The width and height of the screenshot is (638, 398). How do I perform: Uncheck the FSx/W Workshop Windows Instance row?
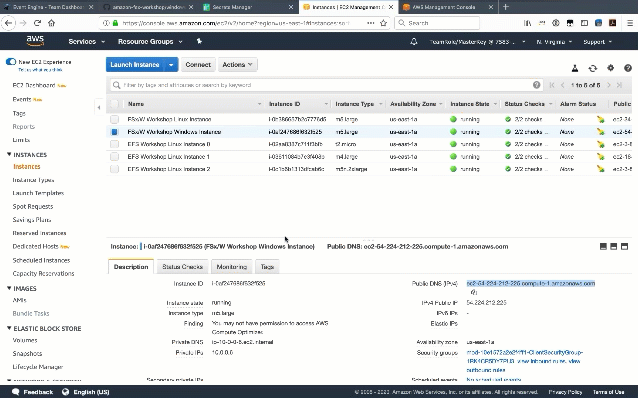point(114,132)
